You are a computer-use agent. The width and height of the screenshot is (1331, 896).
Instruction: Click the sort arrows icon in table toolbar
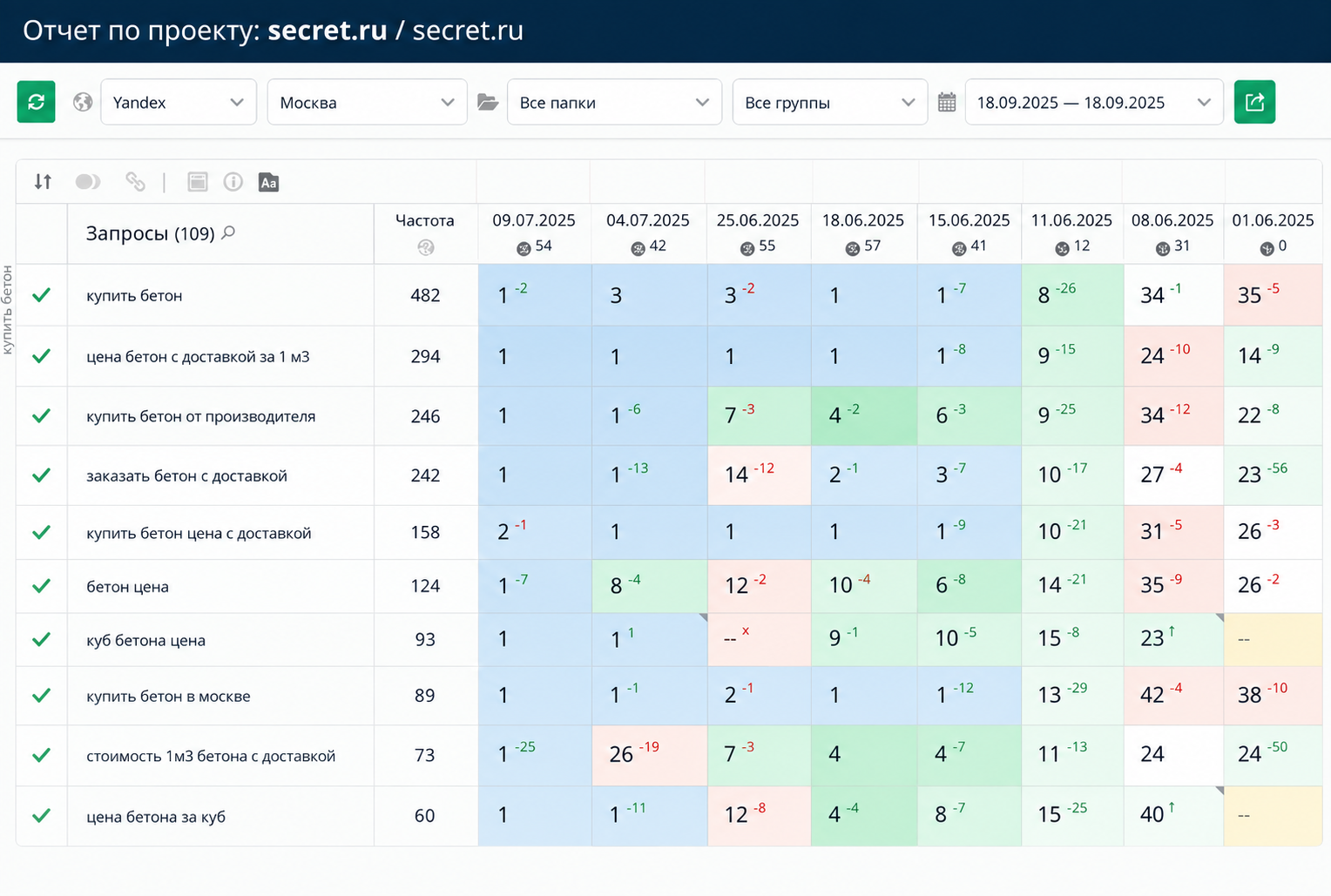[43, 182]
